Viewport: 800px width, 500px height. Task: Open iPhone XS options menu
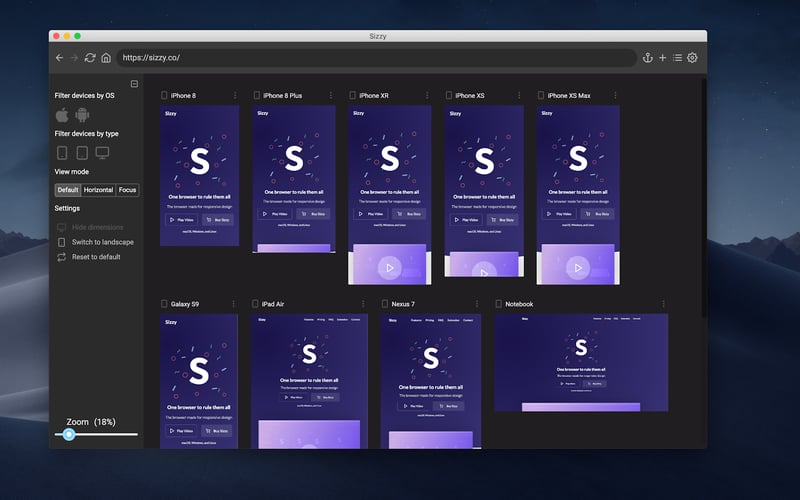[519, 95]
